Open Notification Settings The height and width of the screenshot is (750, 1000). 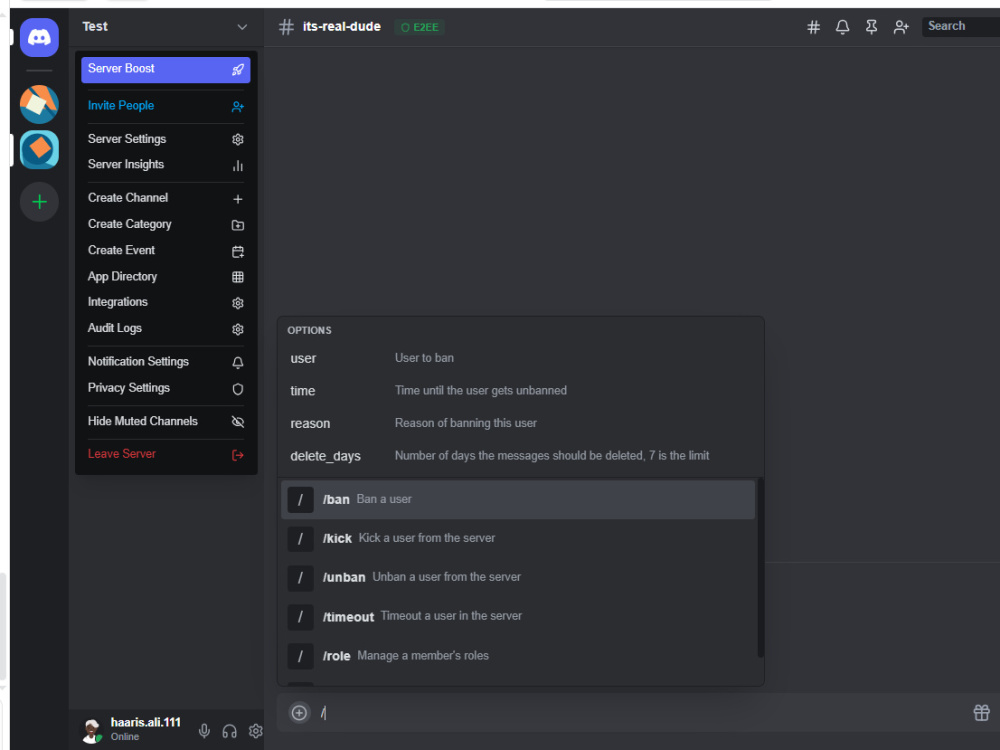(x=166, y=362)
